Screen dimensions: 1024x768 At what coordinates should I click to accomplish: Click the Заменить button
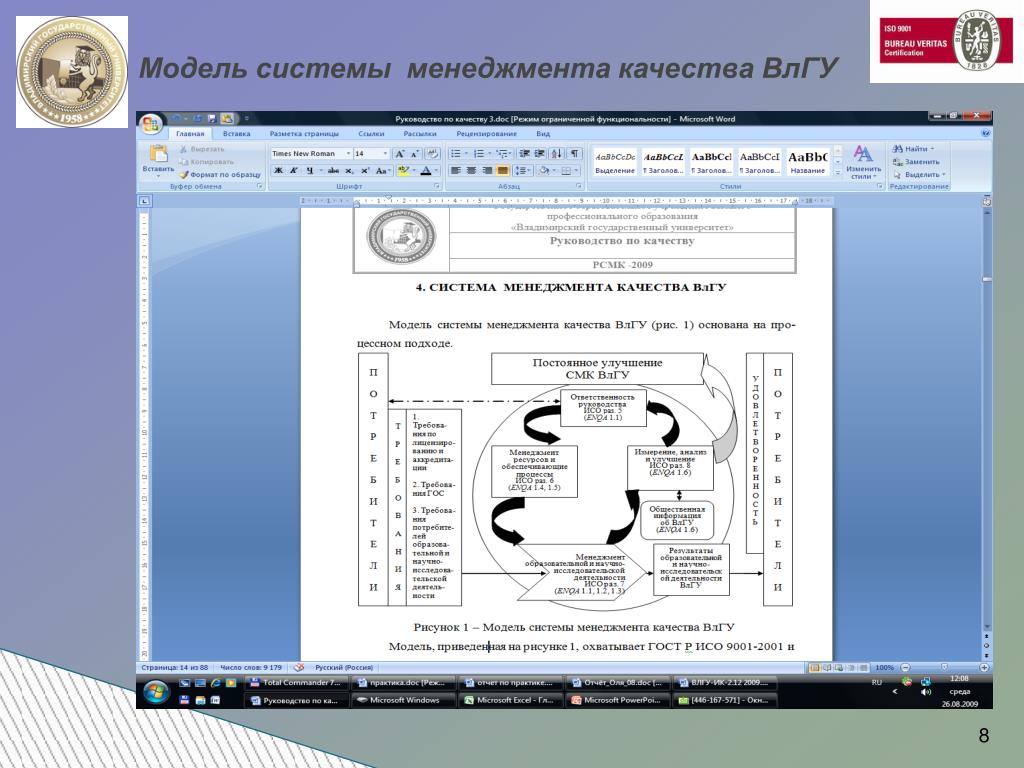click(916, 161)
